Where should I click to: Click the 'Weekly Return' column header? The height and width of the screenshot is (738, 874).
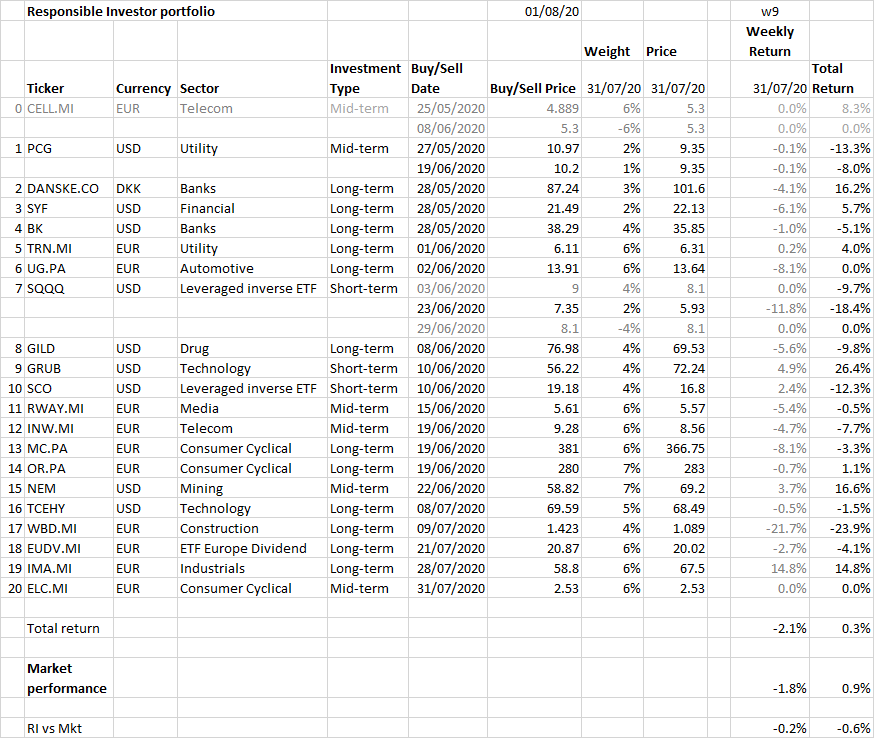[x=769, y=41]
